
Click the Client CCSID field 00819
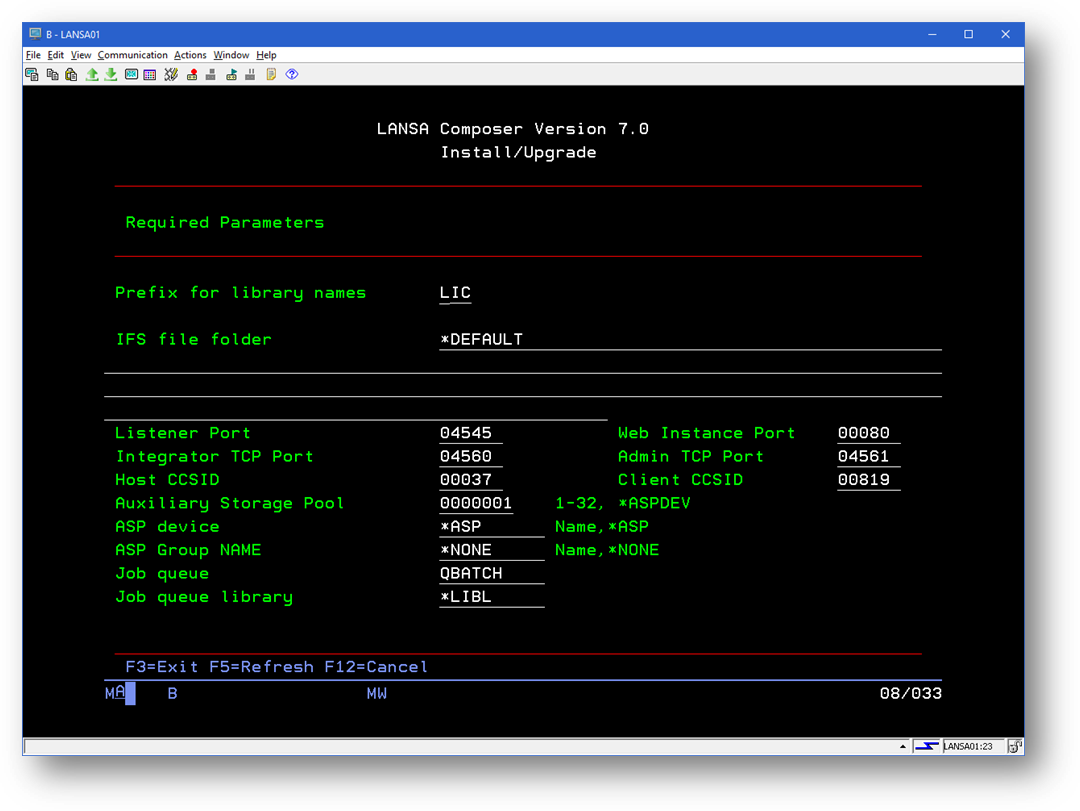[869, 480]
